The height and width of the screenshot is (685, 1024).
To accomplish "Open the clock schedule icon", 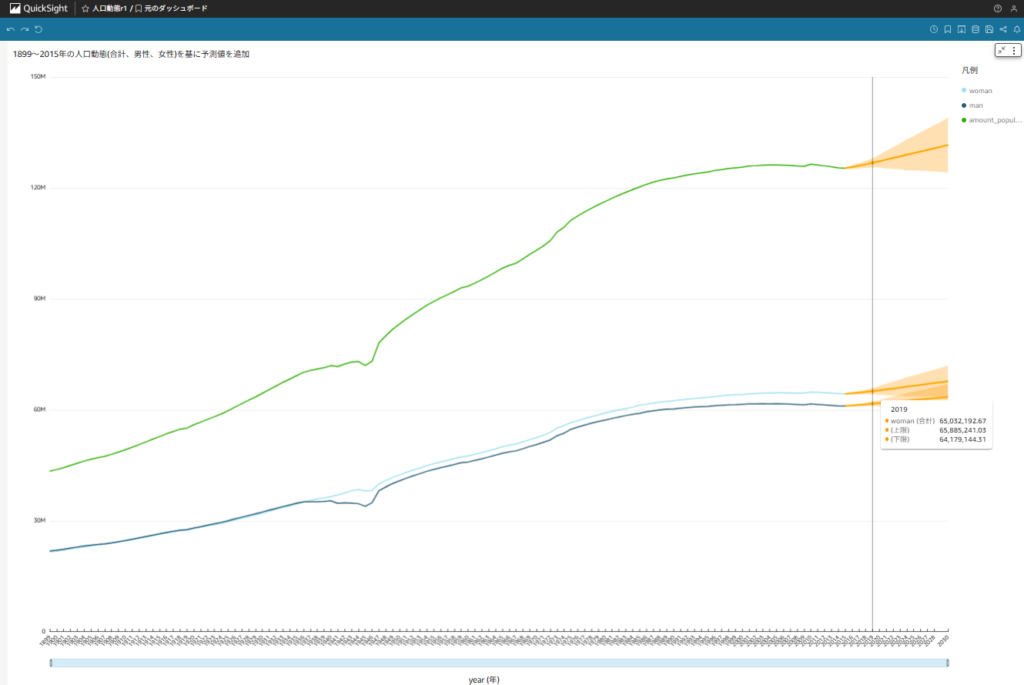I will click(x=934, y=29).
